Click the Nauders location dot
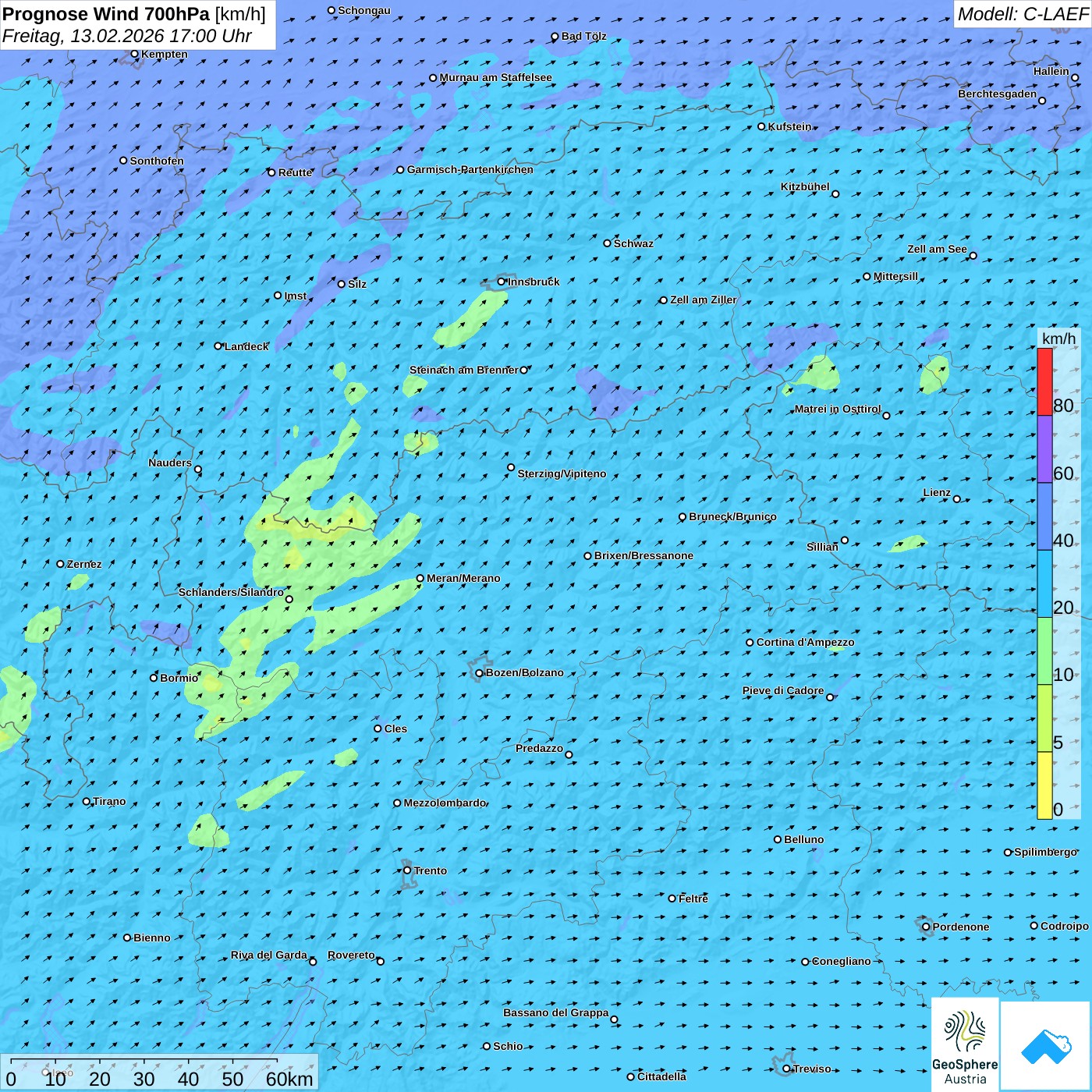The height and width of the screenshot is (1092, 1092). click(x=198, y=470)
